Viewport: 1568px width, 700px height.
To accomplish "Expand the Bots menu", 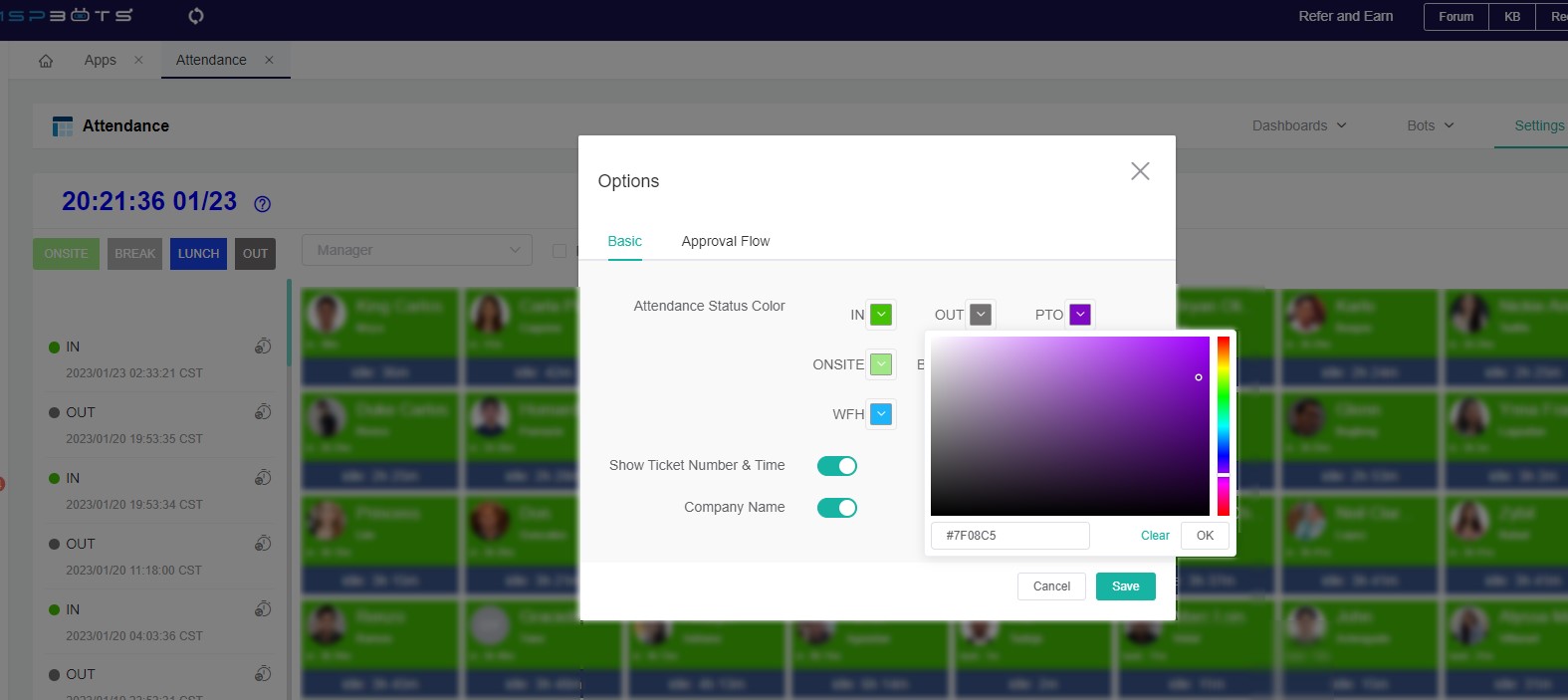I will [x=1431, y=125].
